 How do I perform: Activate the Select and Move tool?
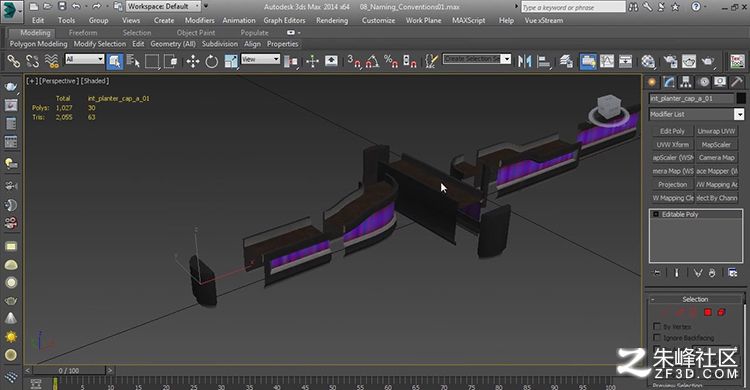coord(193,61)
